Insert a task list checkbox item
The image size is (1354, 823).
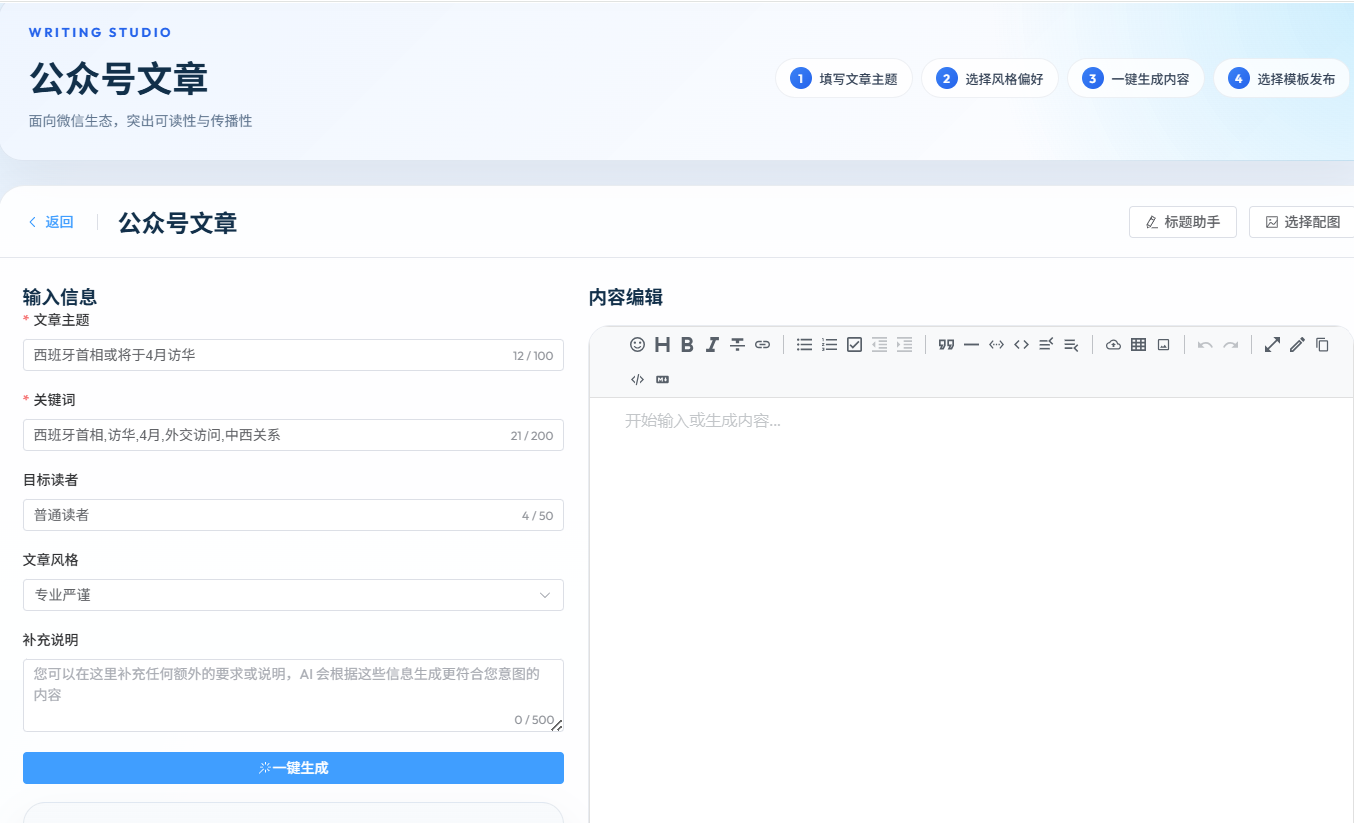[x=854, y=345]
